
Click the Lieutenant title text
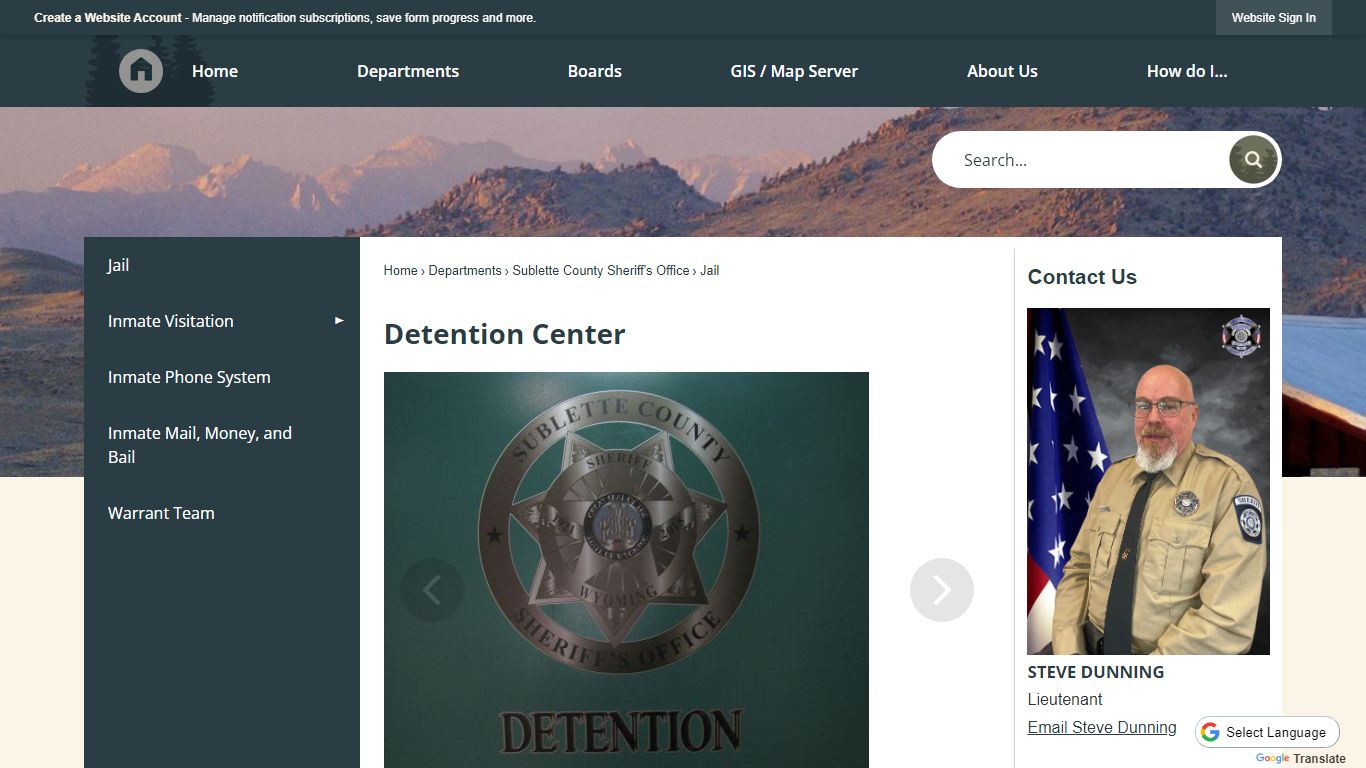click(x=1065, y=699)
